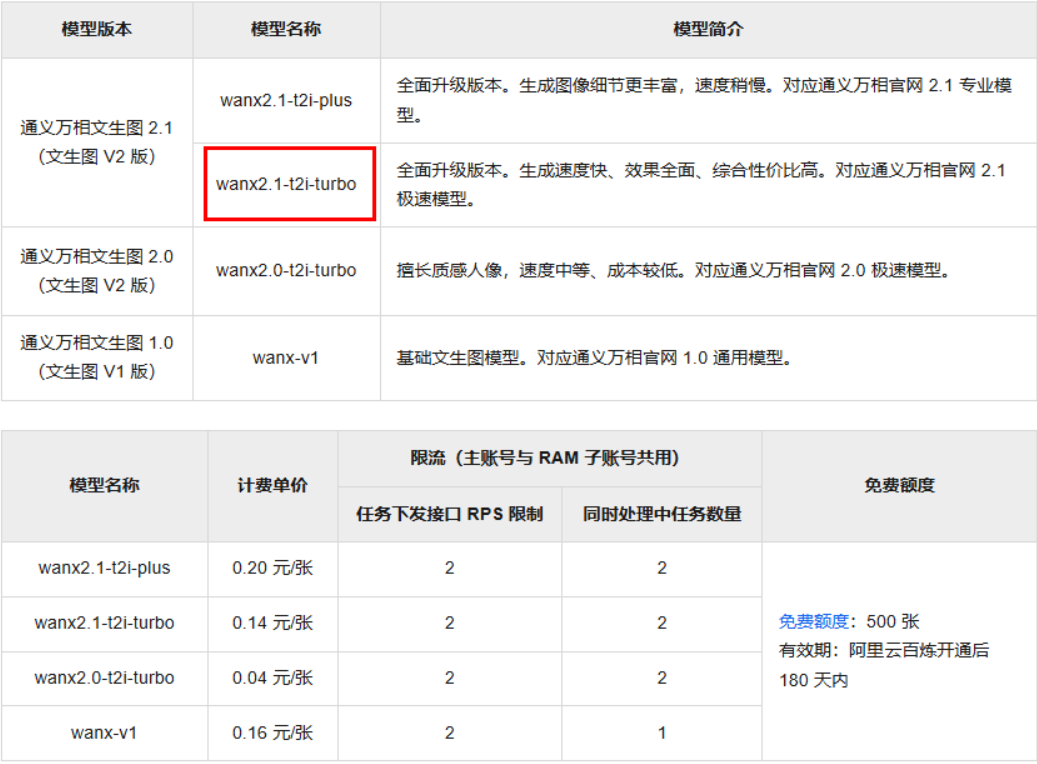
Task: Select the 通义万相文生图 1.0 version cell
Action: coord(96,357)
